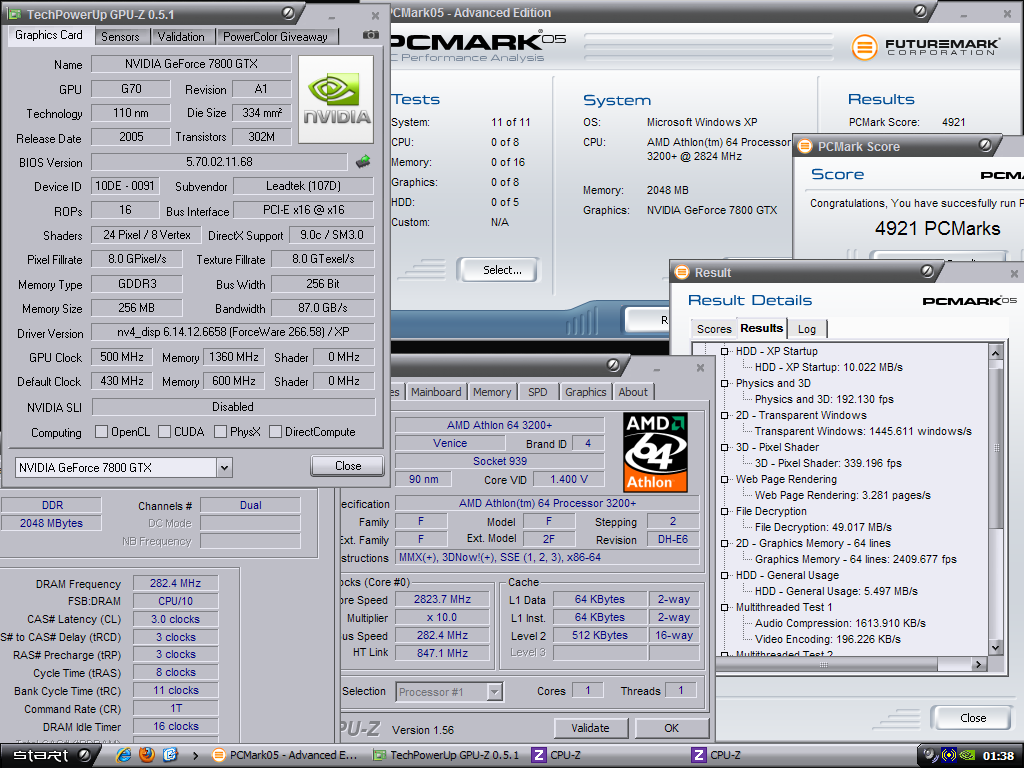Open the PowerColor Giveaway tab
Image resolution: width=1024 pixels, height=768 pixels.
pos(276,37)
